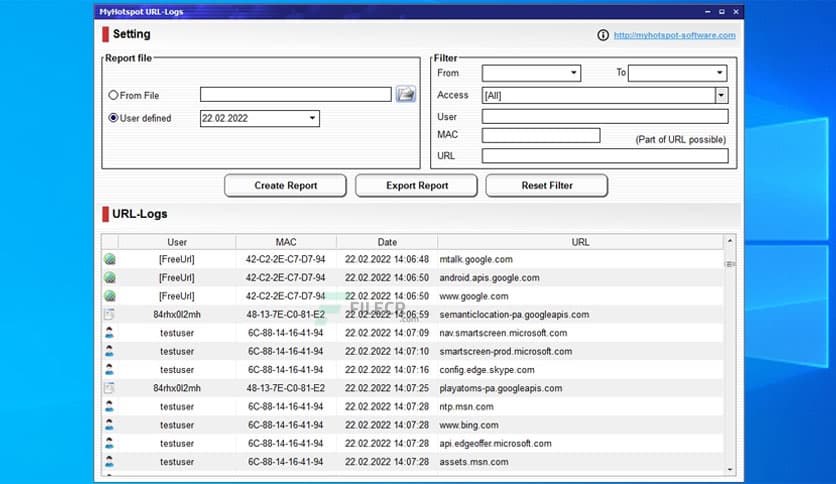The height and width of the screenshot is (484, 836).
Task: Sort by the MAC column header
Action: coord(286,242)
